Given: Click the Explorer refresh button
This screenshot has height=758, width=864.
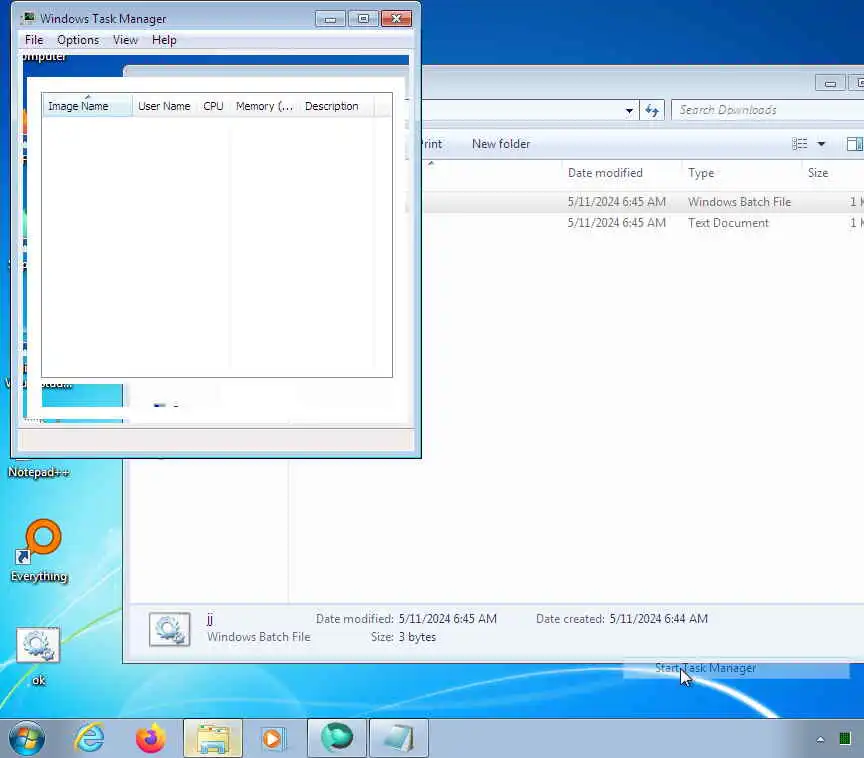Looking at the screenshot, I should pos(652,110).
